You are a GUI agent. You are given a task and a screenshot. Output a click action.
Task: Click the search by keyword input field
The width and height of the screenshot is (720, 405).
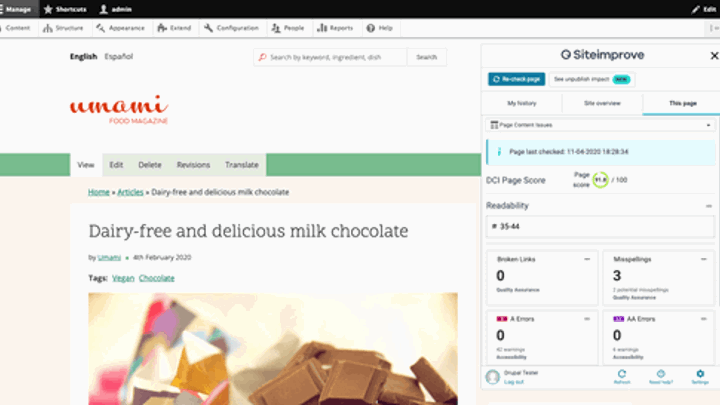(330, 57)
